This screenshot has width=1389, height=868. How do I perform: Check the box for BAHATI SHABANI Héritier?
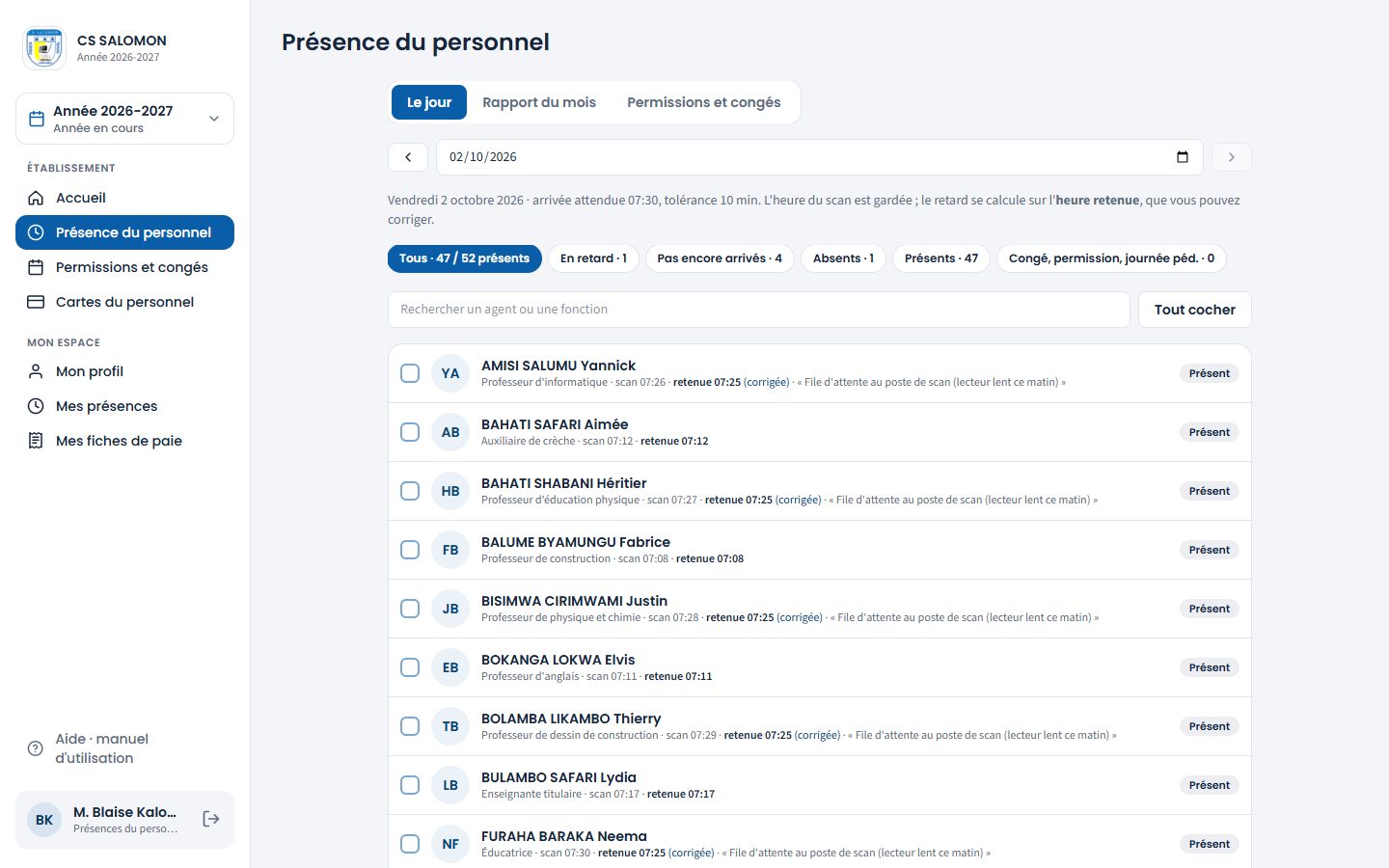coord(410,491)
